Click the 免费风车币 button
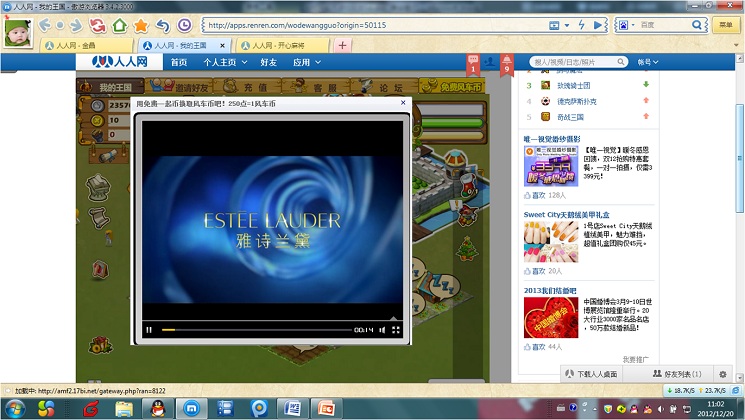745x420 pixels. pyautogui.click(x=452, y=86)
